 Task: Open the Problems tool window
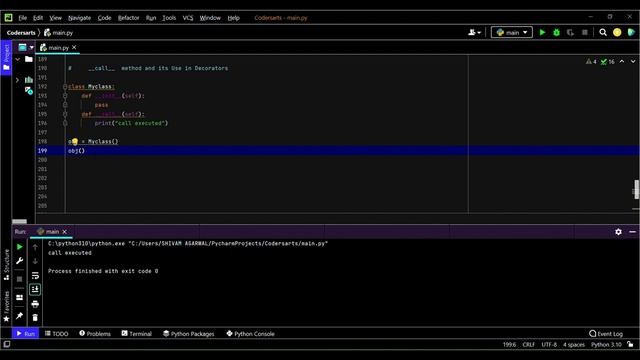[x=95, y=333]
